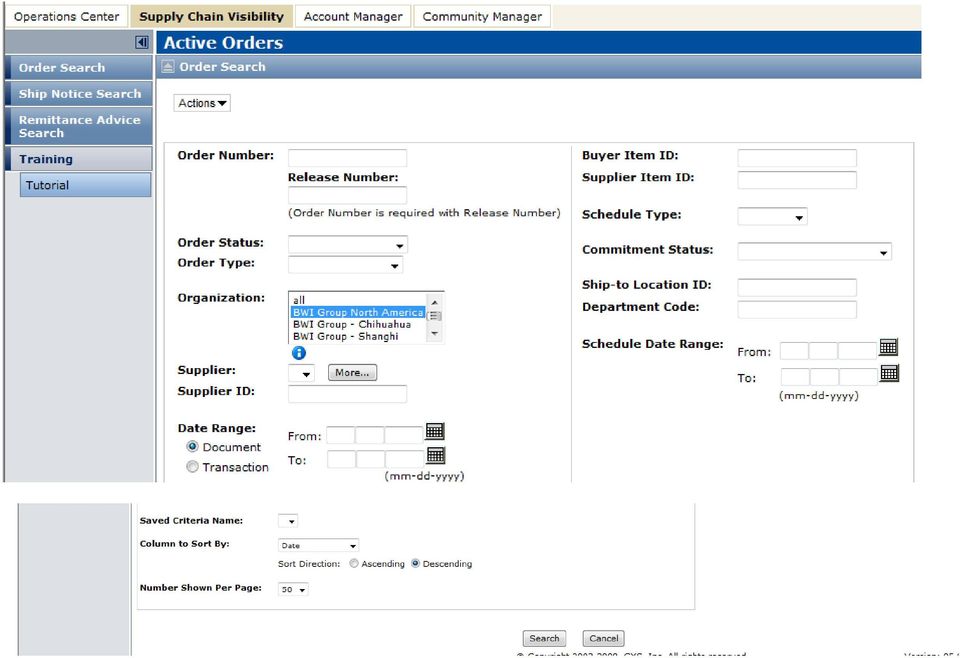The height and width of the screenshot is (658, 960).
Task: Select the Transaction date range radio
Action: [192, 466]
